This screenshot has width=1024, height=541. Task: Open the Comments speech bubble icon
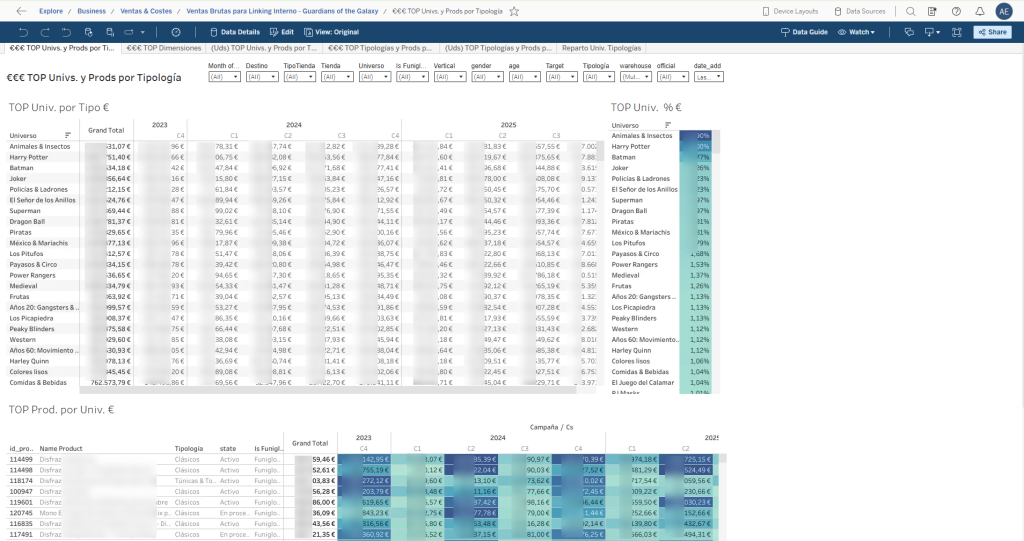coord(909,32)
